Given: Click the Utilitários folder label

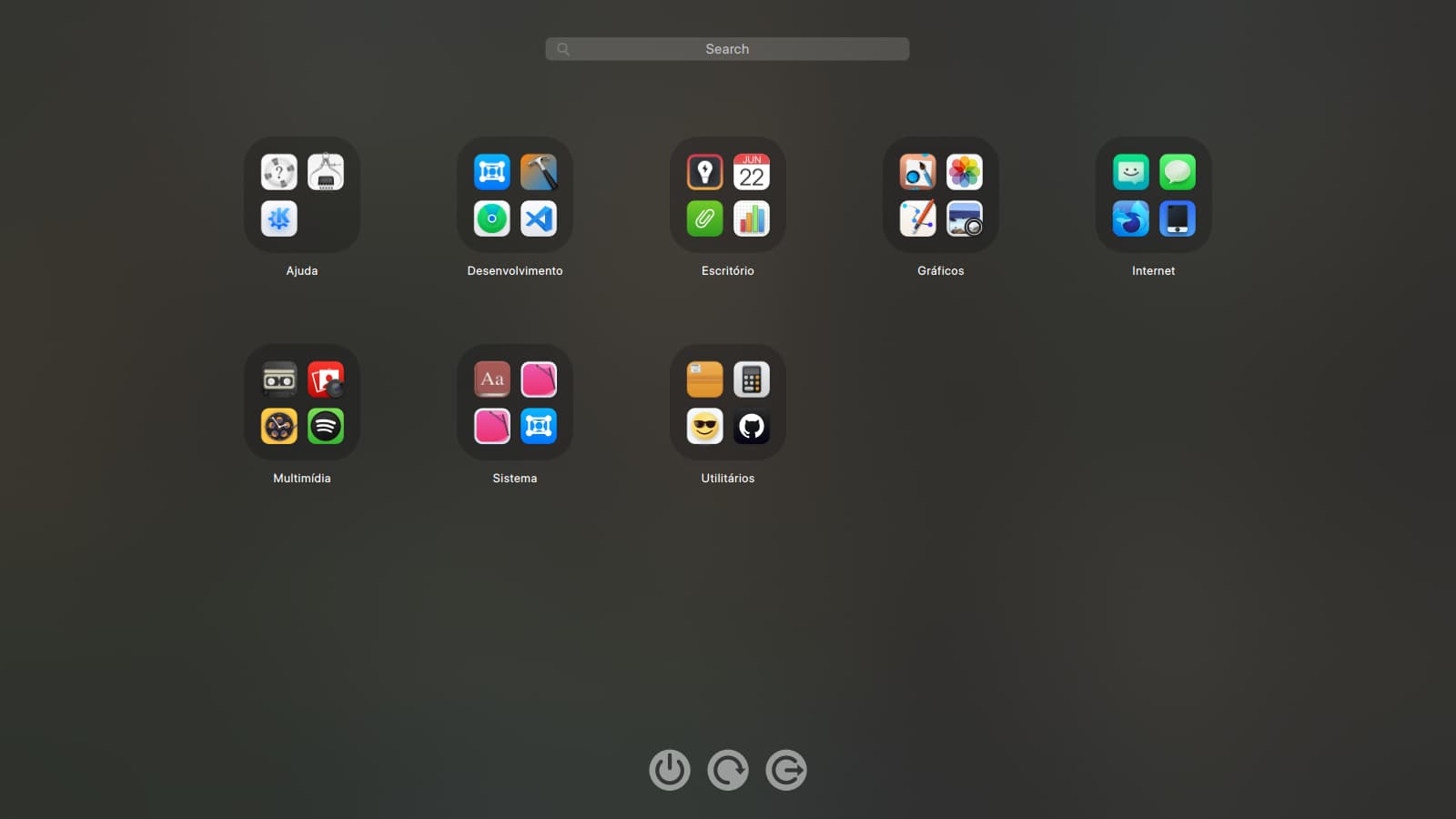Looking at the screenshot, I should (728, 479).
